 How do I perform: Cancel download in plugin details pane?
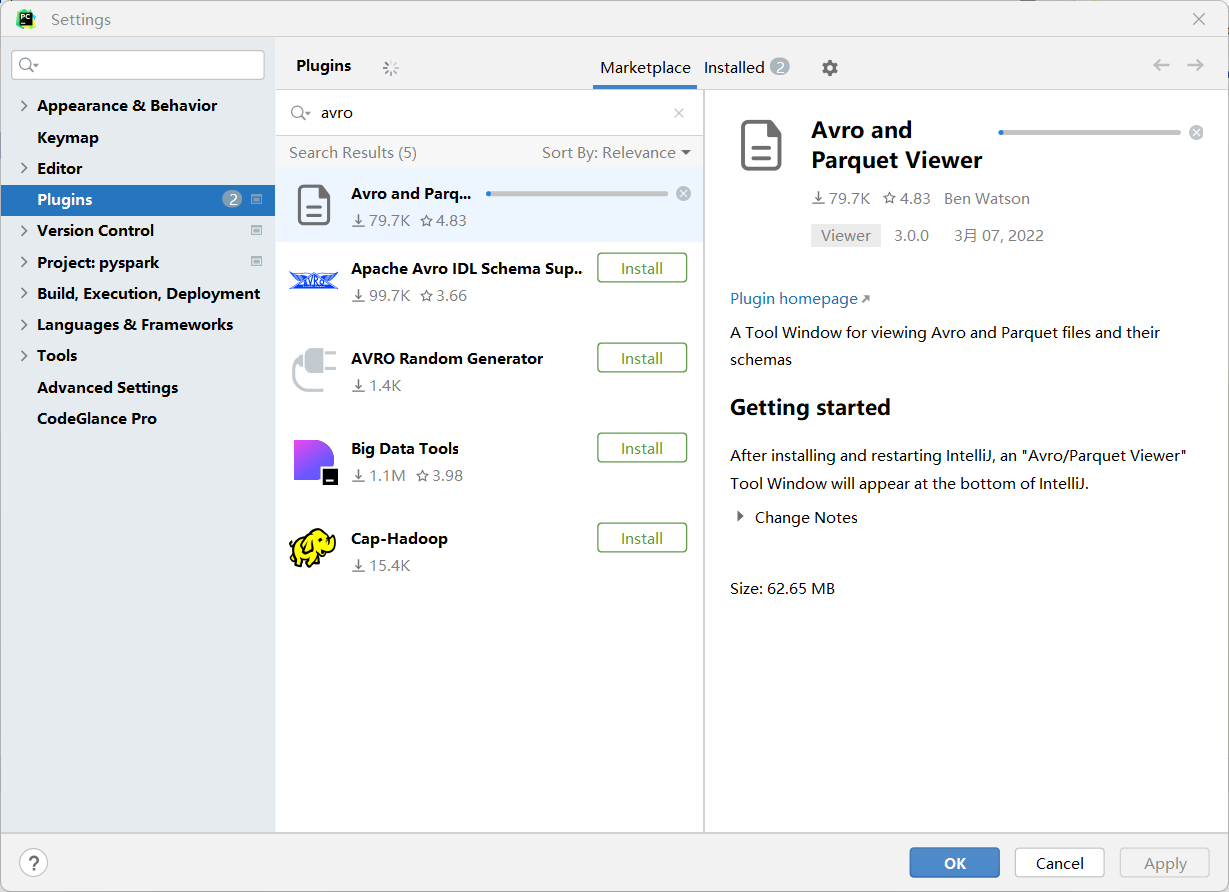pos(1196,132)
